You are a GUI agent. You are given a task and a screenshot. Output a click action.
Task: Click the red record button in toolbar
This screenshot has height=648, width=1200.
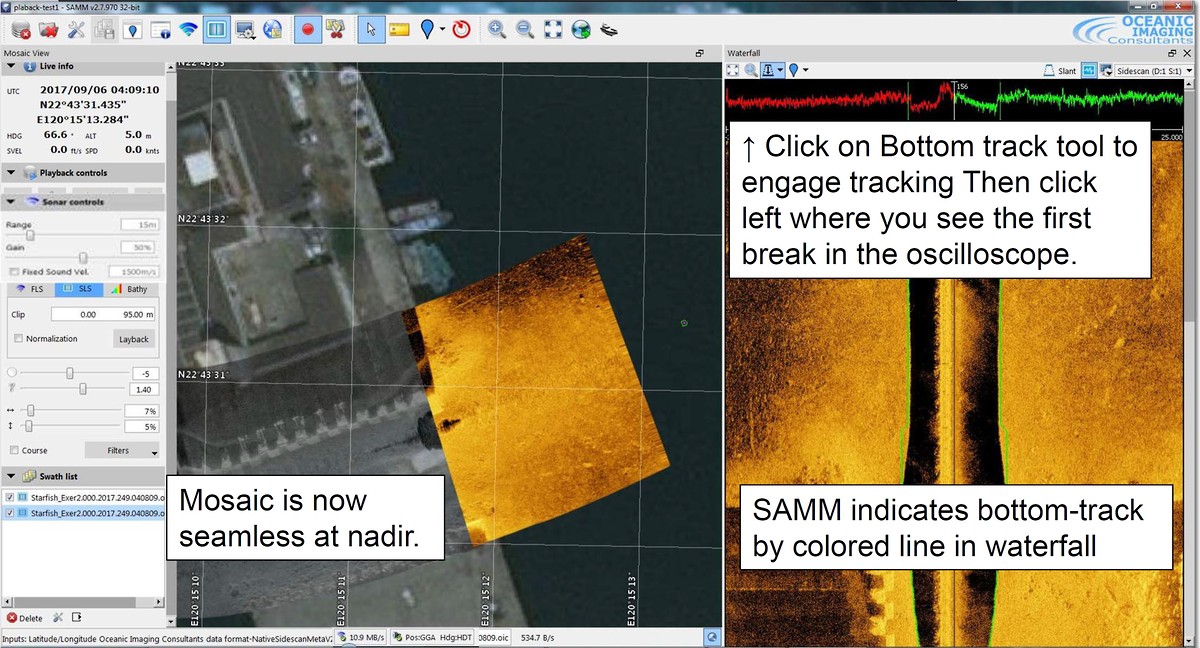pyautogui.click(x=308, y=29)
